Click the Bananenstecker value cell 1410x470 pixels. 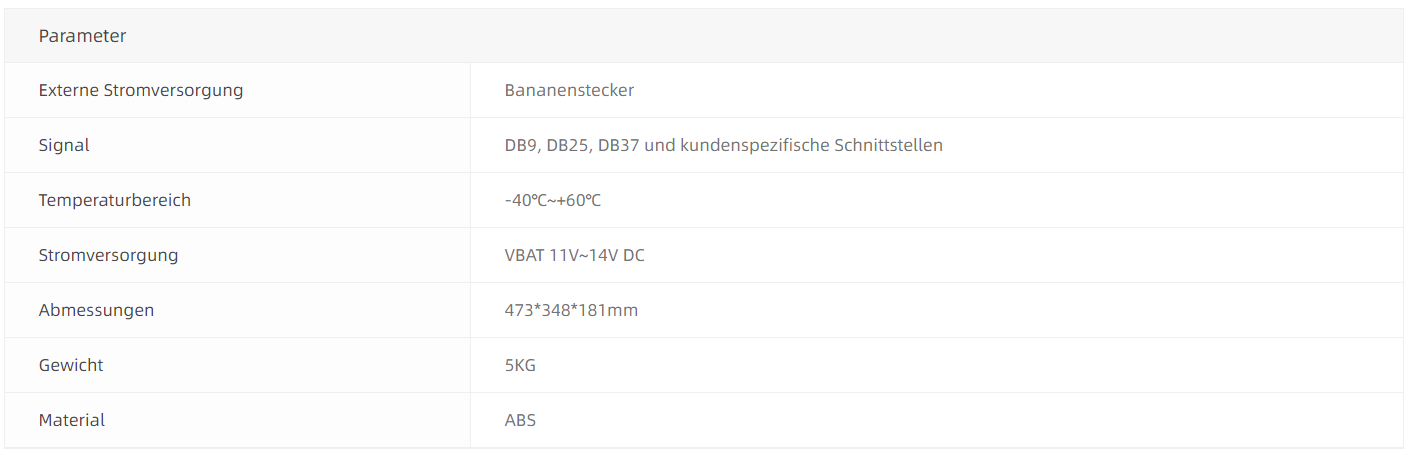tap(569, 90)
